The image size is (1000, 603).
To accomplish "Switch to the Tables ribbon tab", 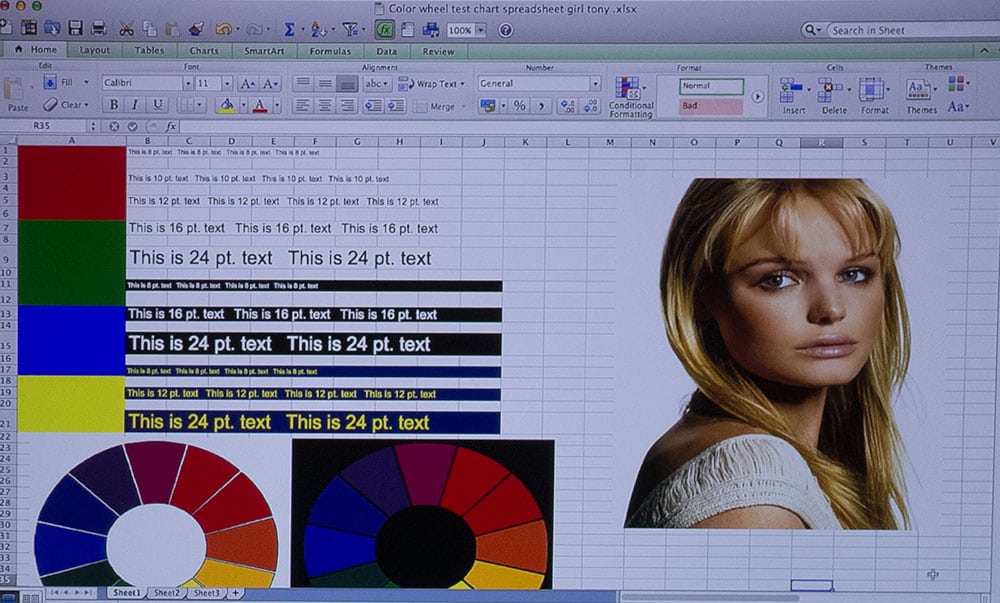I will (149, 50).
